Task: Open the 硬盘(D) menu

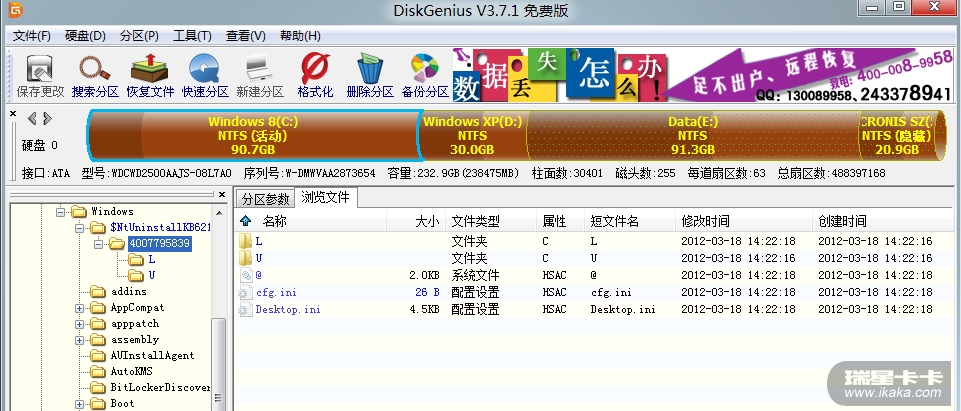Action: click(x=85, y=36)
